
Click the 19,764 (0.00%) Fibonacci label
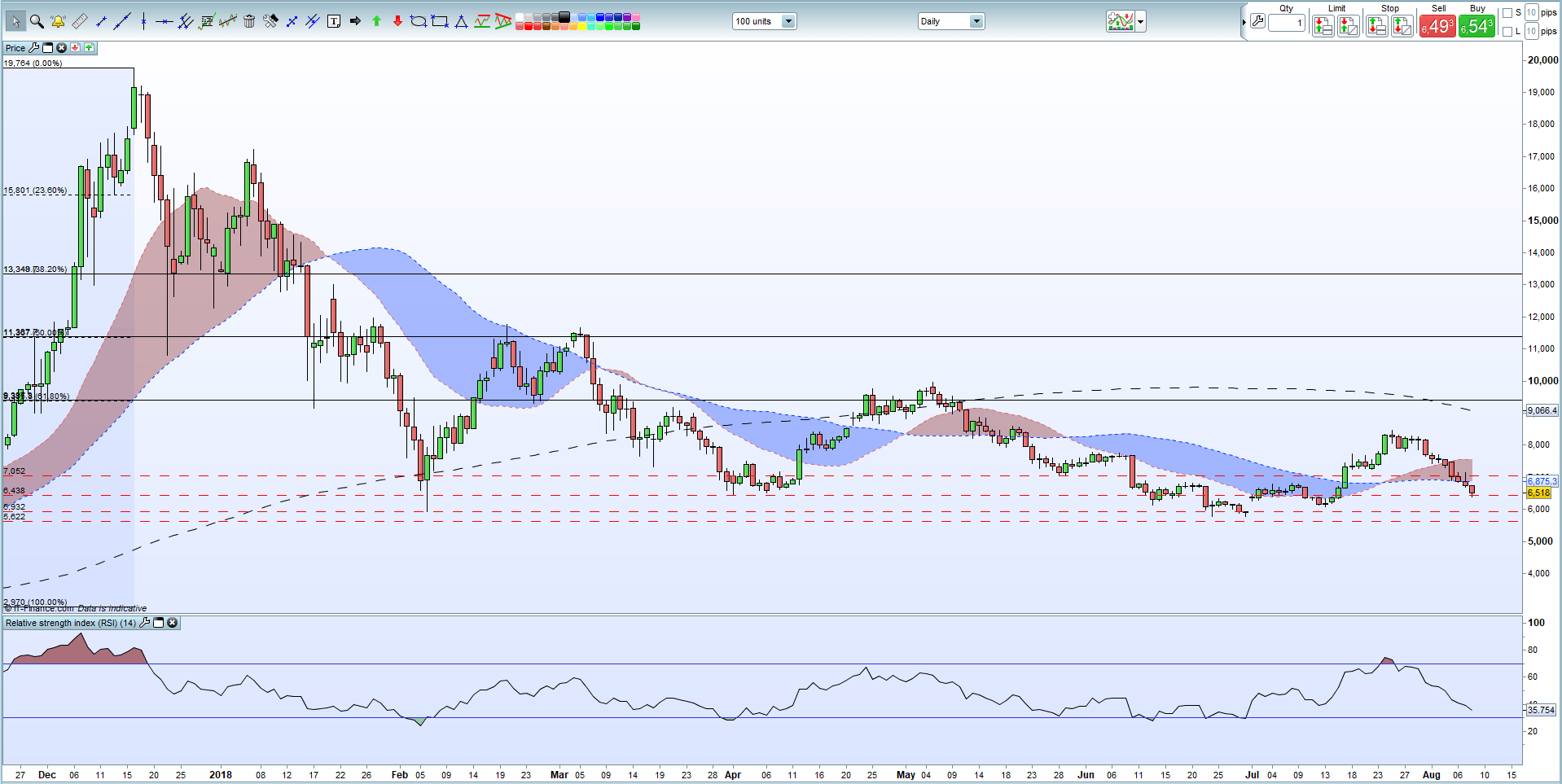click(33, 63)
